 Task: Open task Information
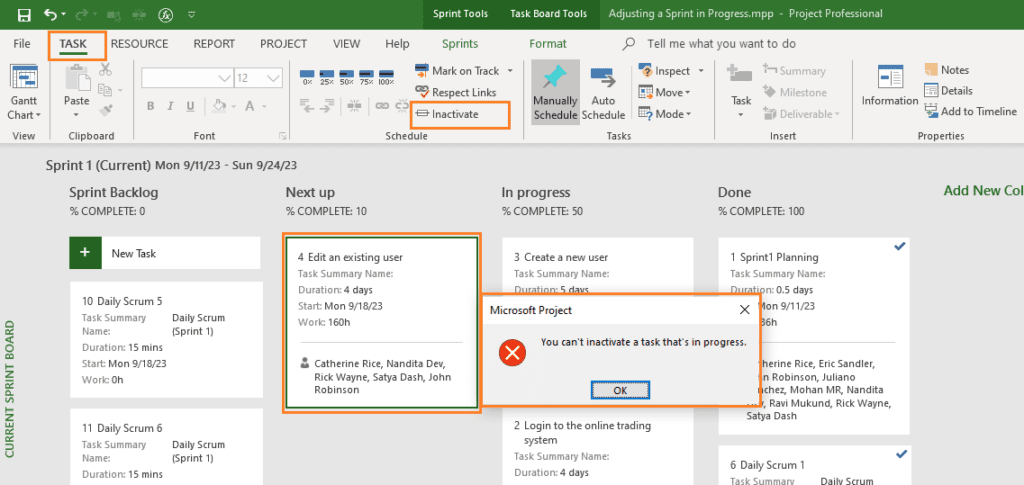click(889, 85)
